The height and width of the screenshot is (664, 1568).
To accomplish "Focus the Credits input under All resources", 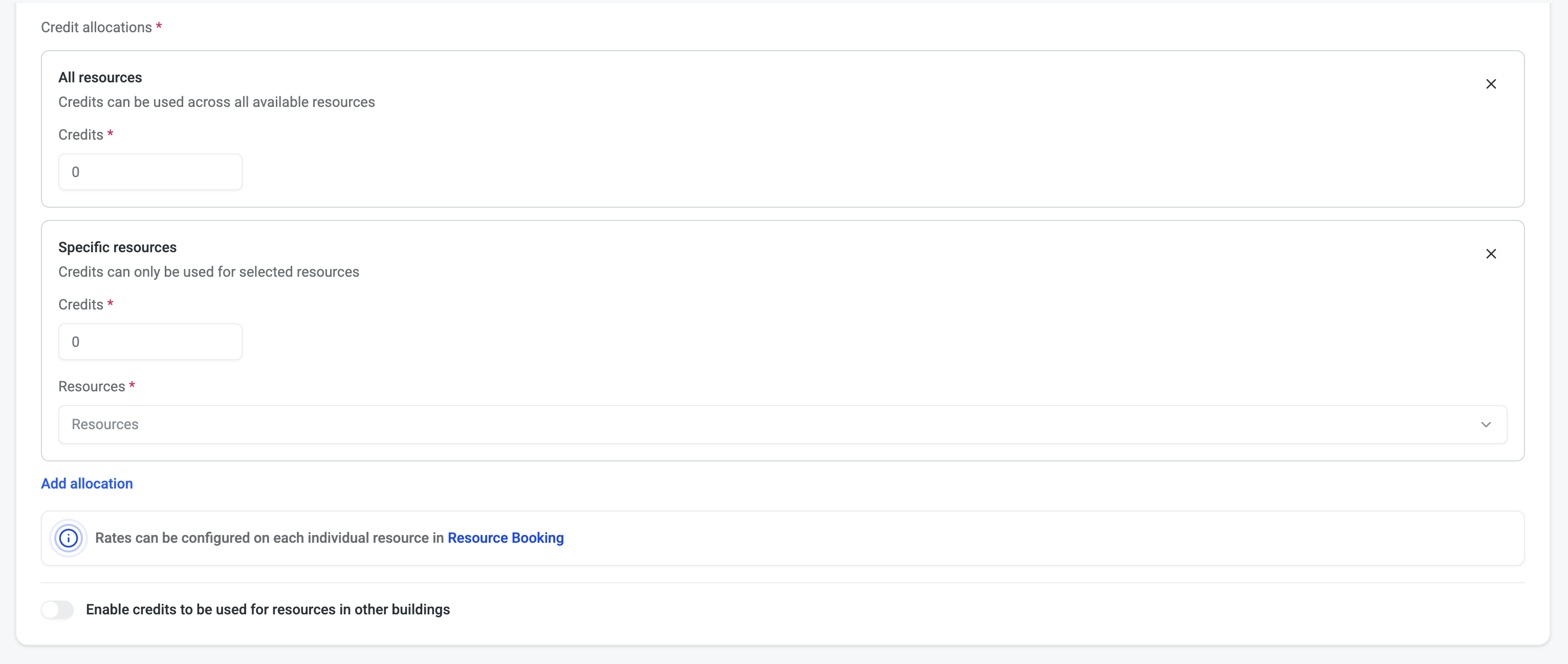I will point(150,172).
